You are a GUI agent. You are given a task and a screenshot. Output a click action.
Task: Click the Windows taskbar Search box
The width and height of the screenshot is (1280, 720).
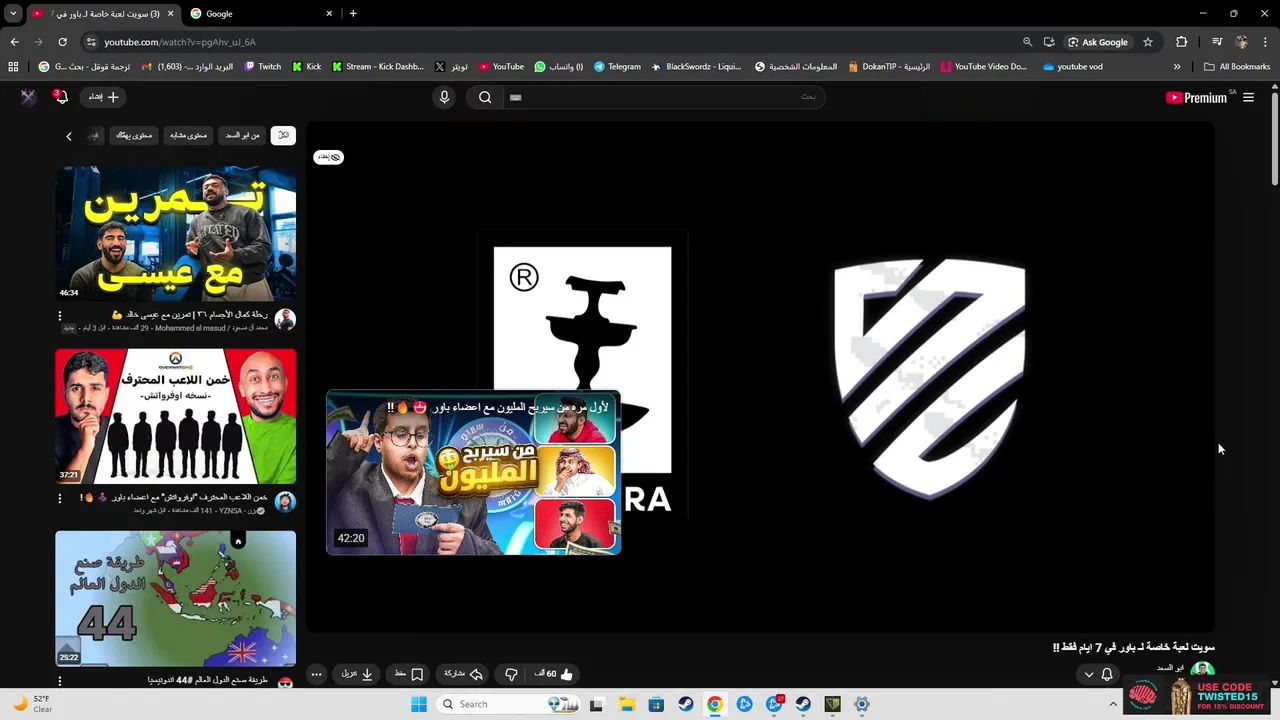(510, 704)
